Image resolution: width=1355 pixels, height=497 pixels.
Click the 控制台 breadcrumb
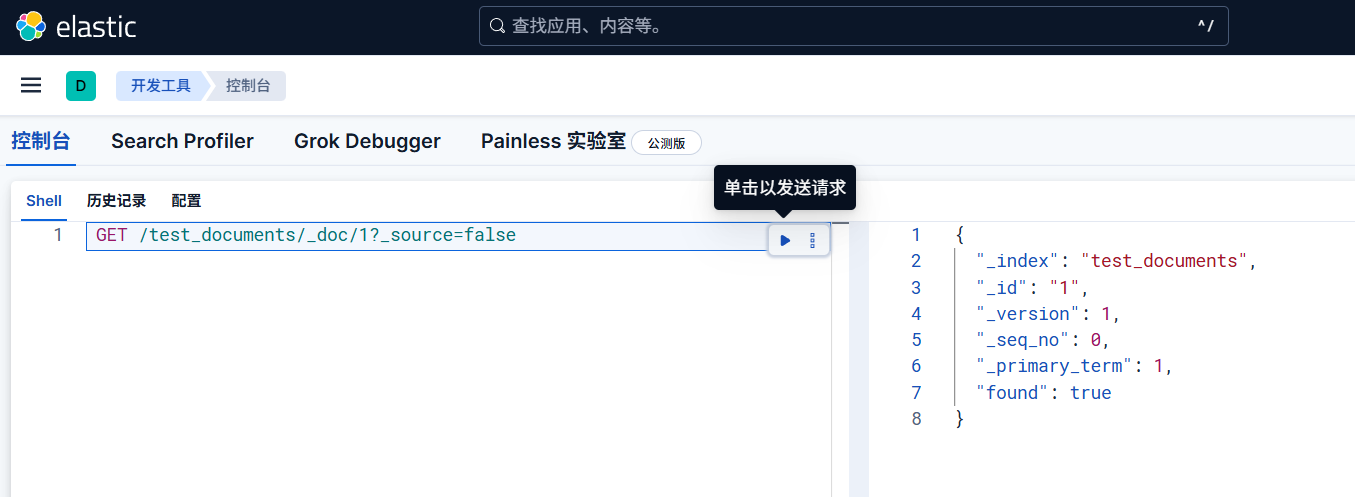(x=248, y=86)
